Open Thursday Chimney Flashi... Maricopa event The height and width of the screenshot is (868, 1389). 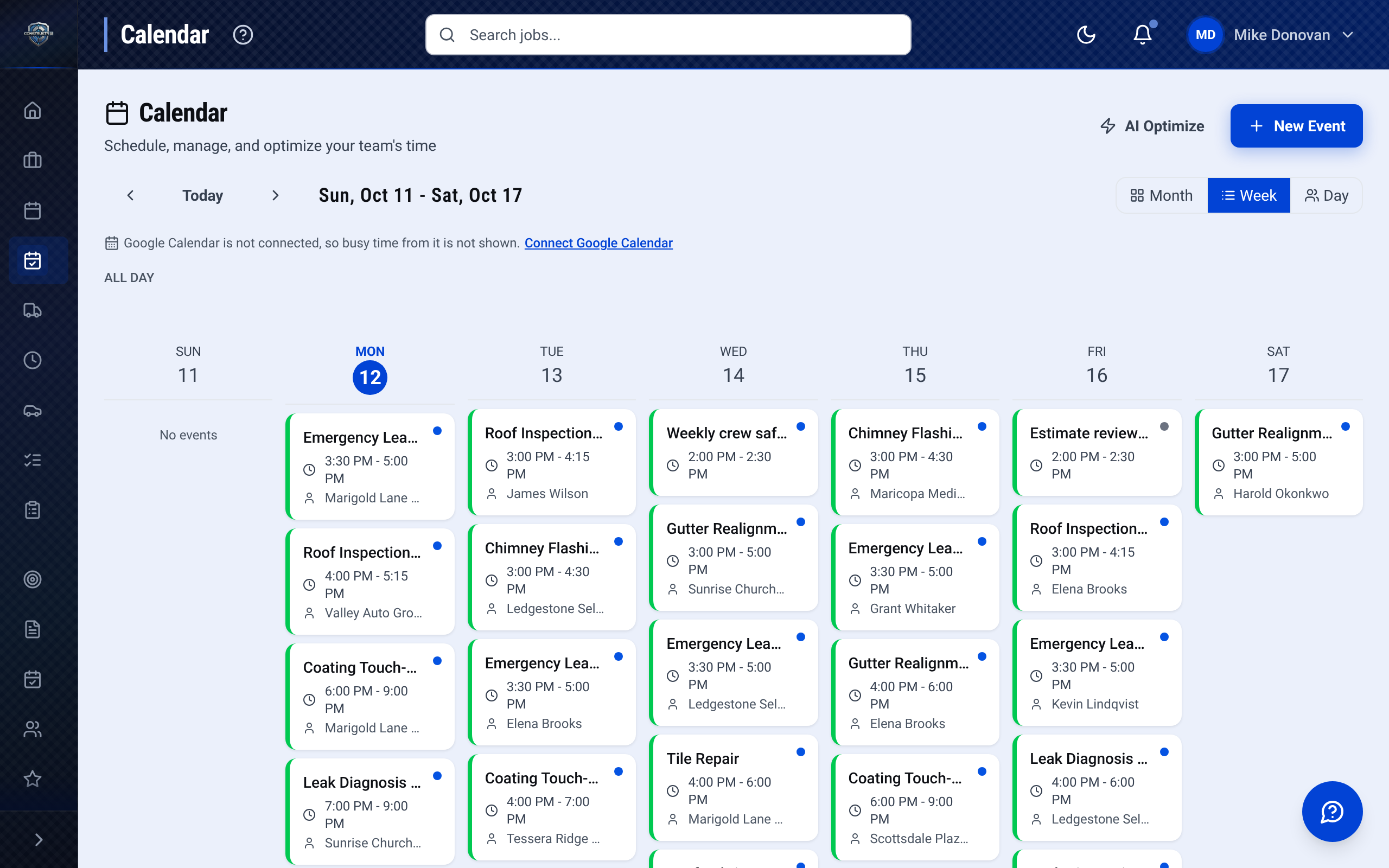pos(915,462)
